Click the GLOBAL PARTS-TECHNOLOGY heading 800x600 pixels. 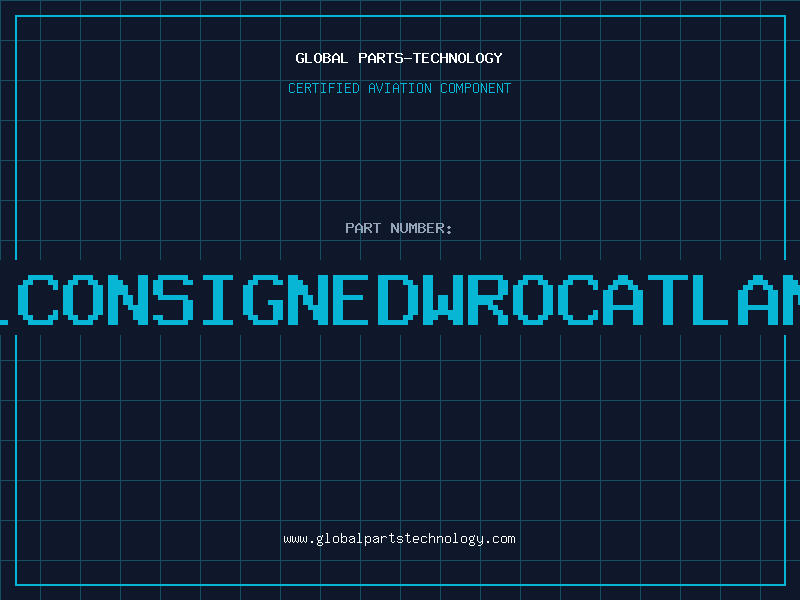pos(399,58)
